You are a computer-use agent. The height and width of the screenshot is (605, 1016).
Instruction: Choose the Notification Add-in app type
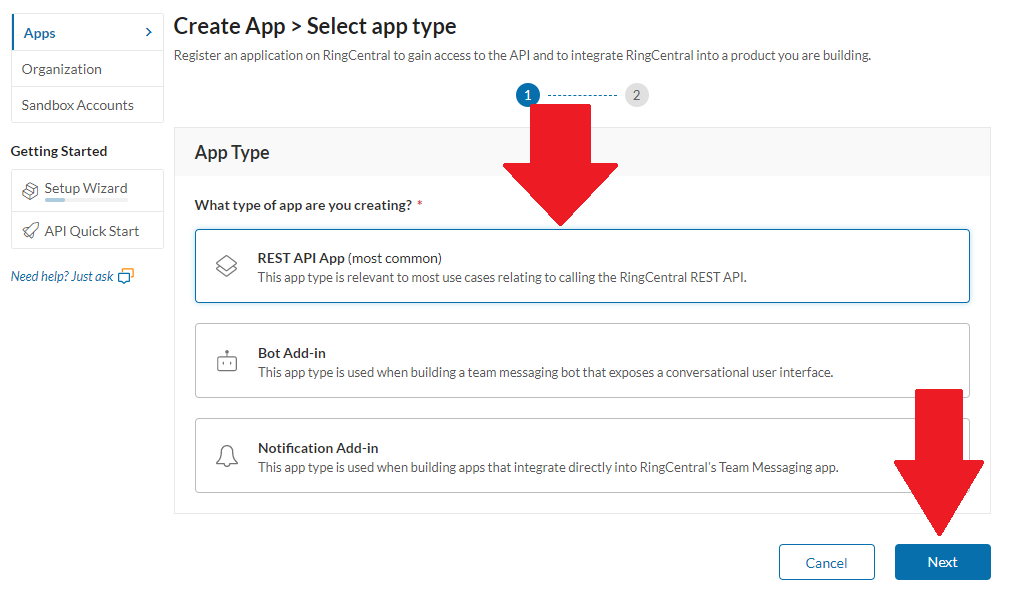point(582,455)
